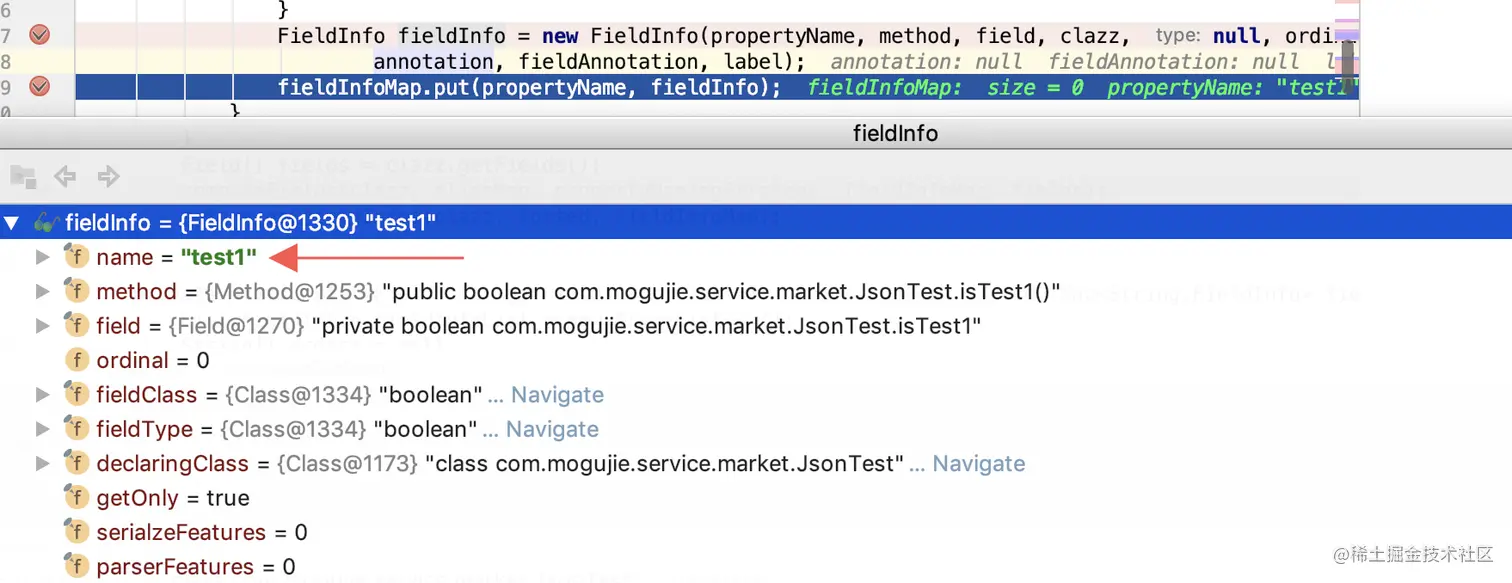Click Navigate link for fieldType
This screenshot has height=583, width=1512.
tap(552, 429)
